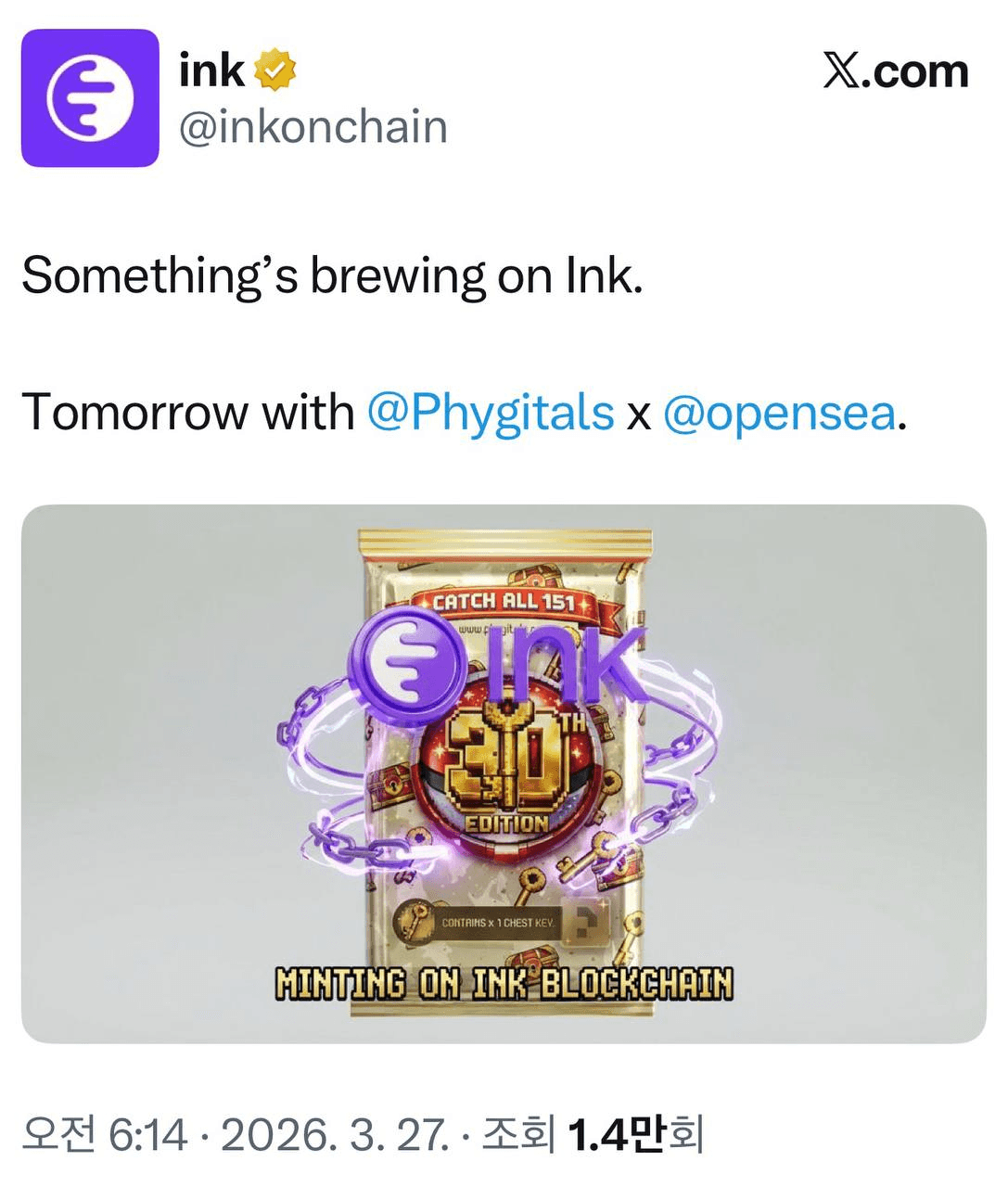1008x1187 pixels.
Task: Open the @Phygitals mention link
Action: click(491, 412)
